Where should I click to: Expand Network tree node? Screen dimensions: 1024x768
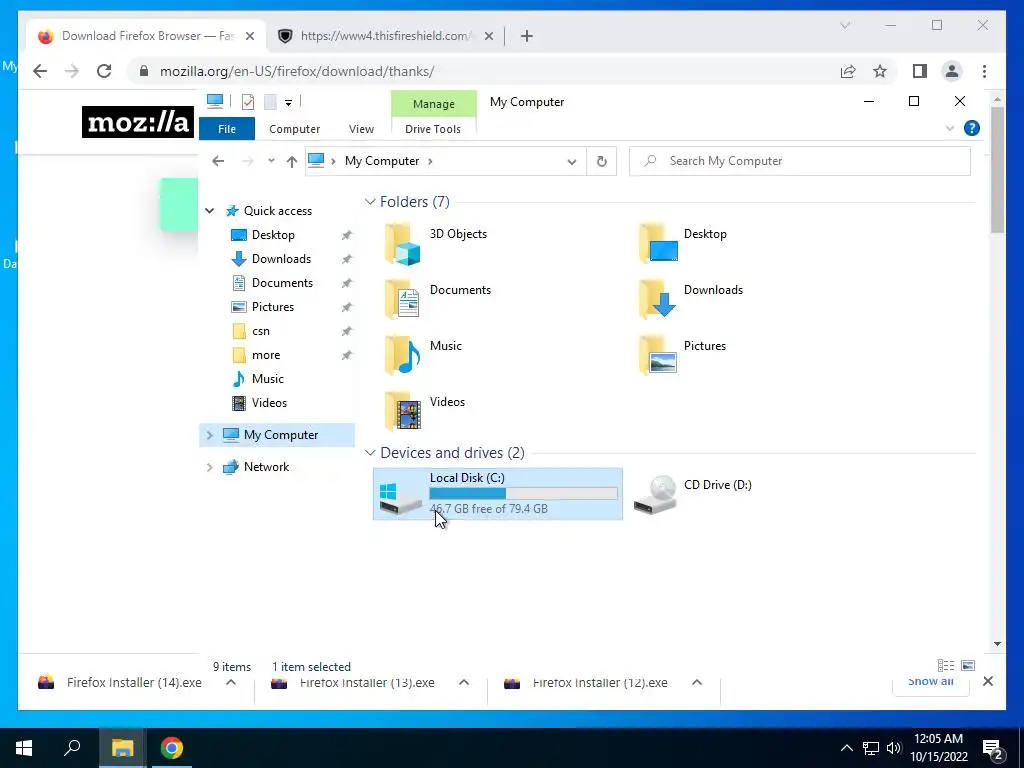(210, 467)
